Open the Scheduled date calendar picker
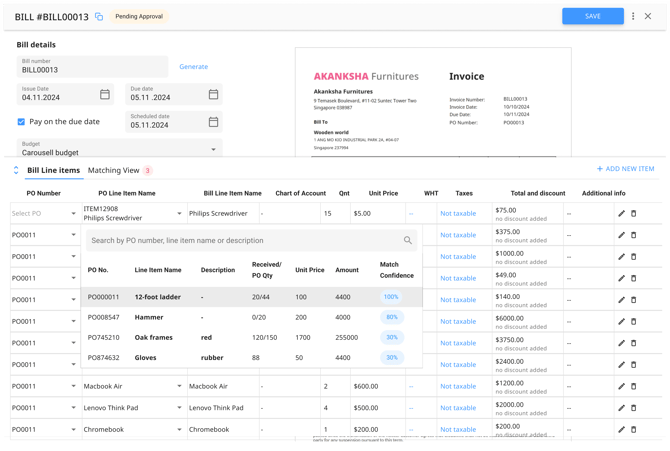Viewport: 670px width, 451px height. pyautogui.click(x=213, y=122)
